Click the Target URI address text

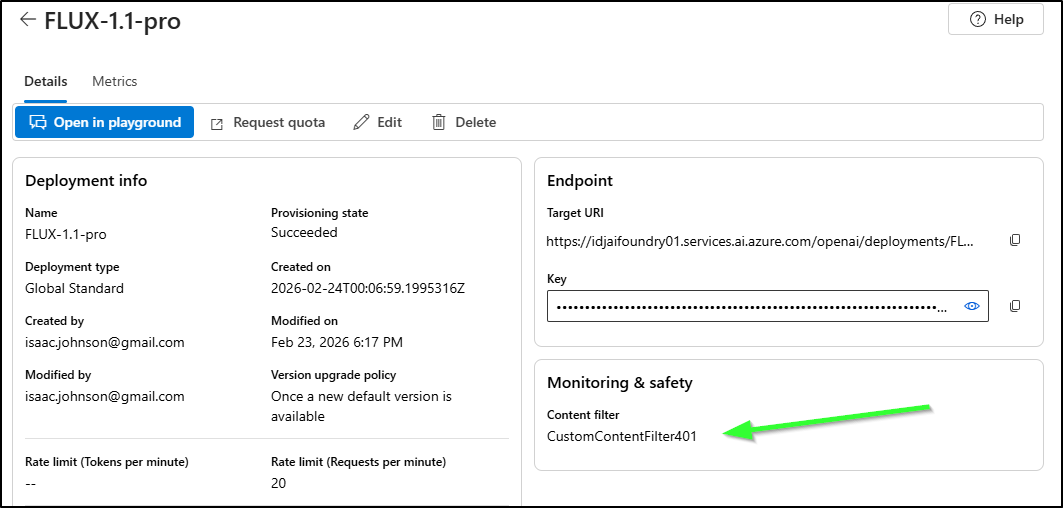758,241
